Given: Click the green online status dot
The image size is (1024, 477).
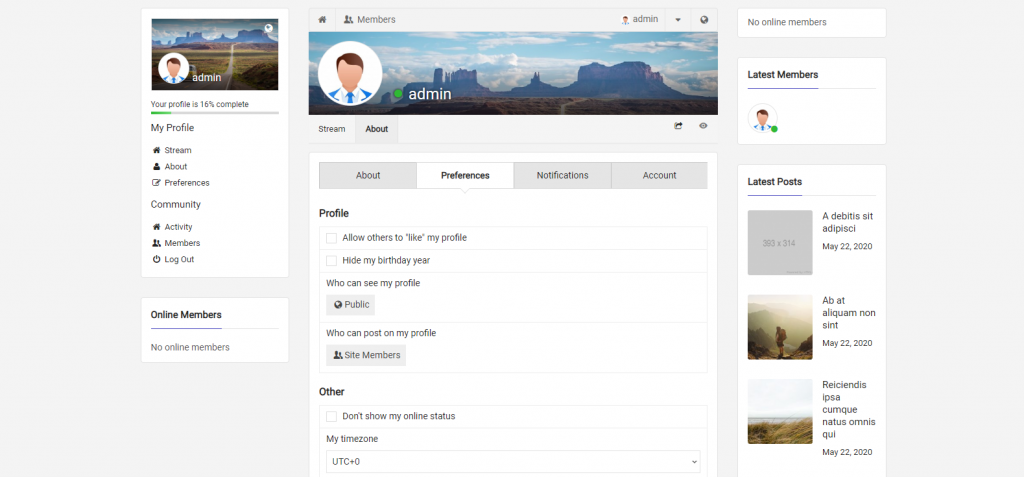Looking at the screenshot, I should (398, 94).
